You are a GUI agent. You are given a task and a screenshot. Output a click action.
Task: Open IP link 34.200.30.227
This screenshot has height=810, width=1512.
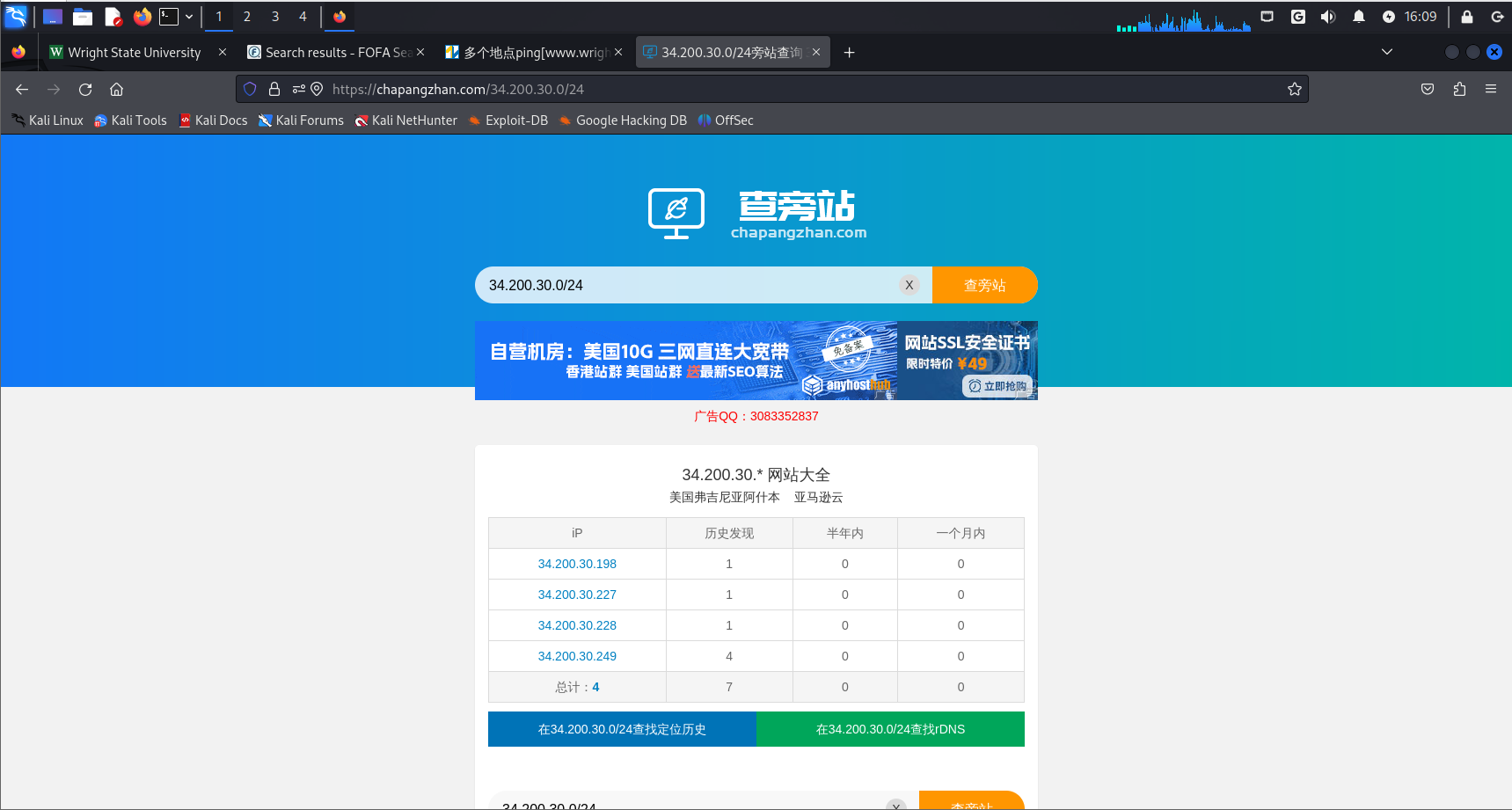pos(577,595)
